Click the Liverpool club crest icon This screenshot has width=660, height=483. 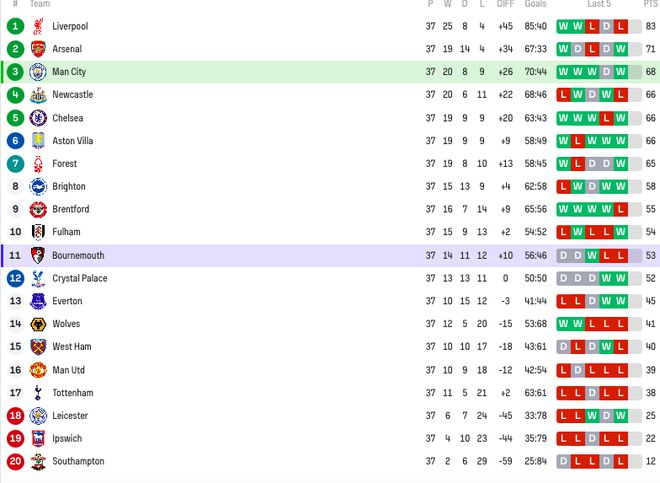(x=38, y=26)
